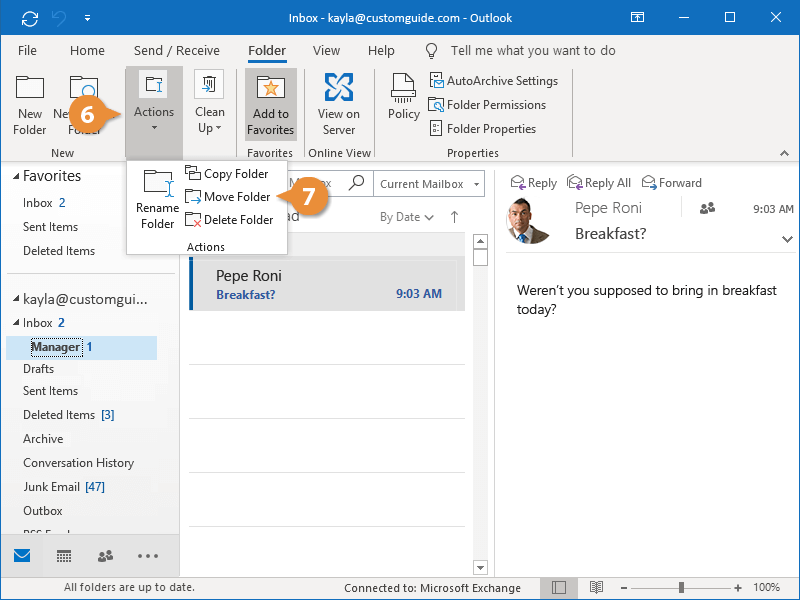The image size is (800, 600).
Task: Click Rename Folder in Actions menu
Action: (x=157, y=199)
